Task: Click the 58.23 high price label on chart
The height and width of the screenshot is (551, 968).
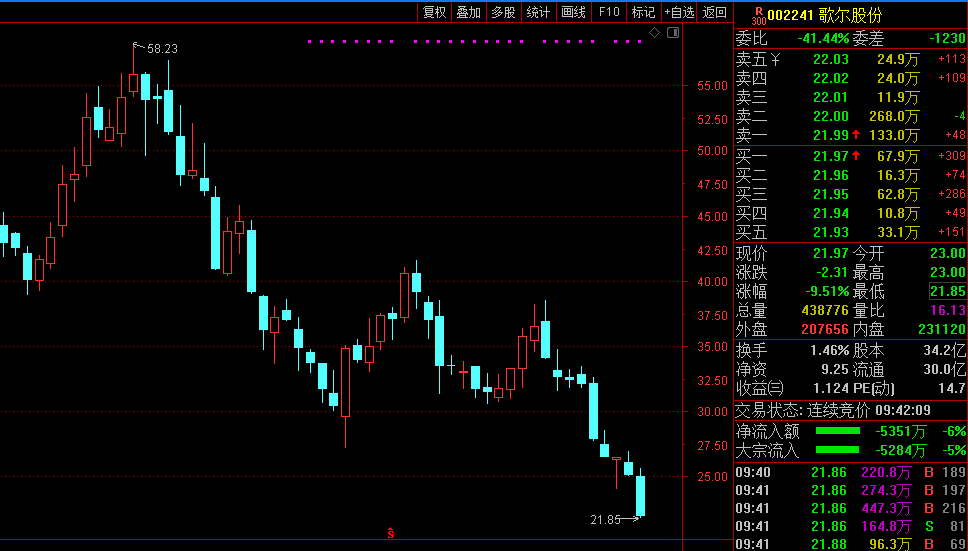Action: (x=162, y=48)
